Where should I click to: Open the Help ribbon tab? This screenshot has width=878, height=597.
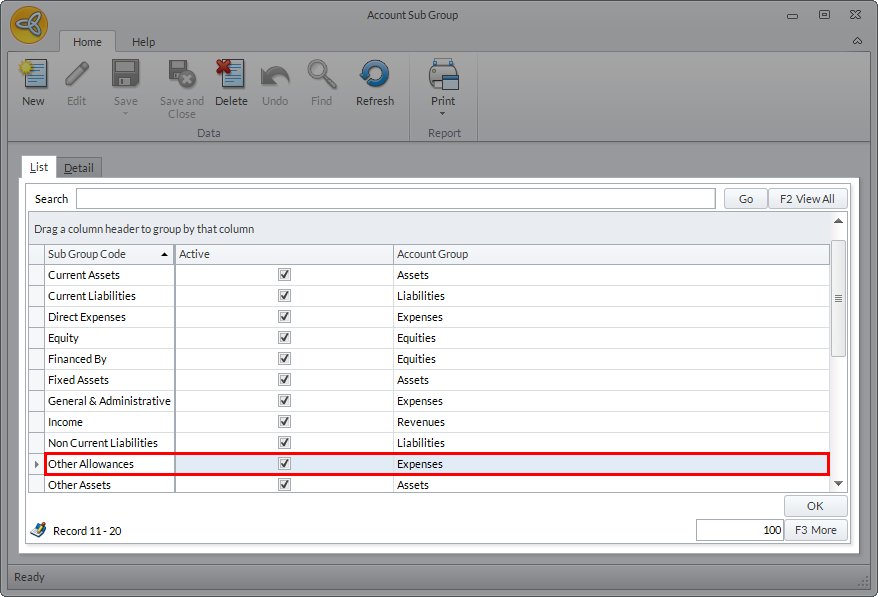click(x=144, y=42)
